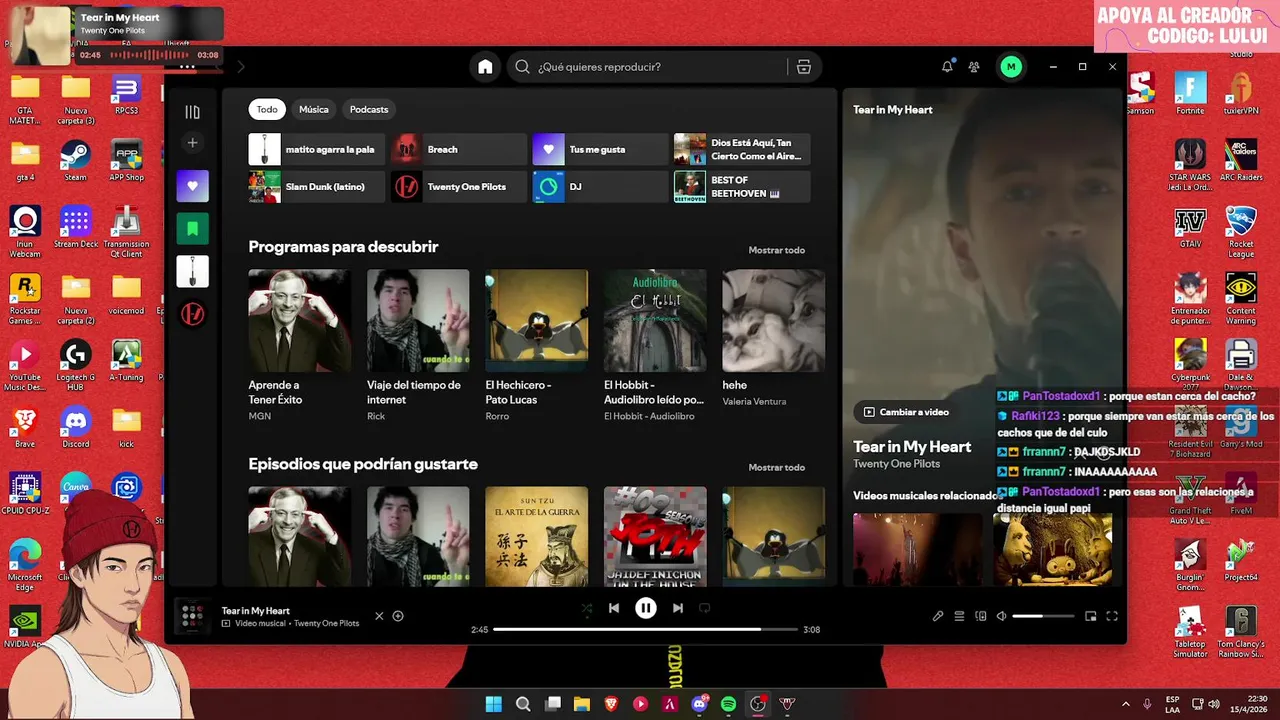1280x720 pixels.
Task: Open El Arte de la Guerra episode thumbnail
Action: pyautogui.click(x=536, y=537)
